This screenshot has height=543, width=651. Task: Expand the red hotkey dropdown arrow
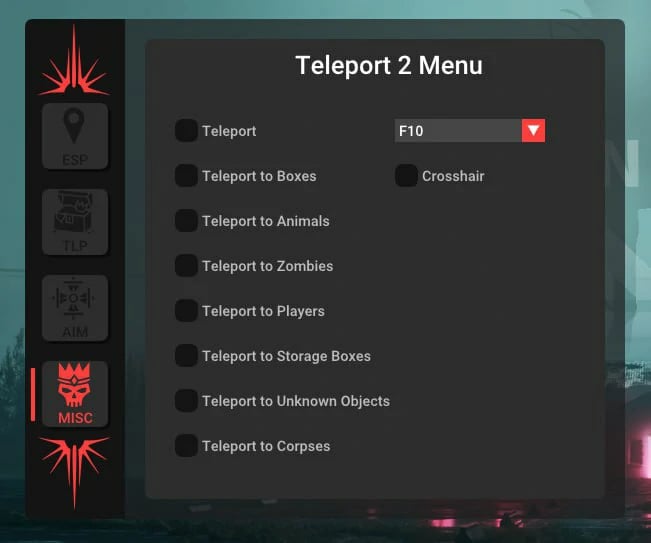click(x=534, y=131)
